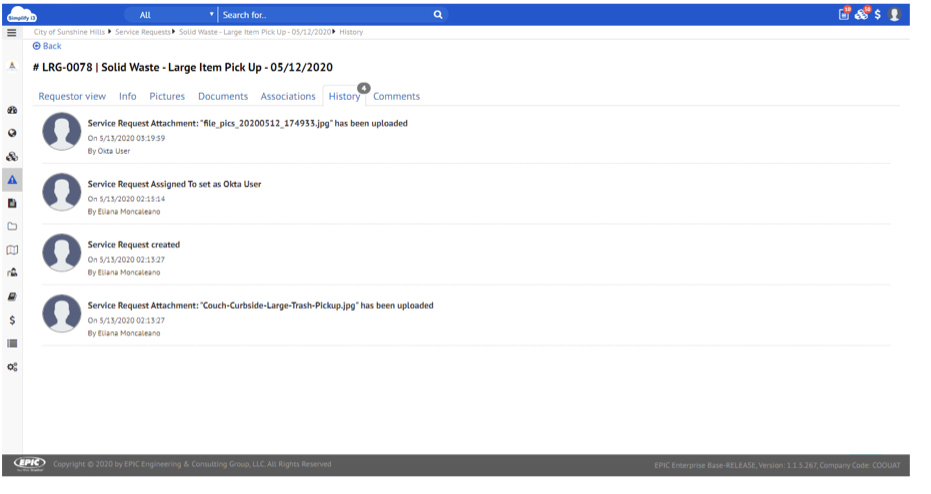Open the settings gears icon in sidebar
The image size is (931, 494).
click(x=12, y=366)
